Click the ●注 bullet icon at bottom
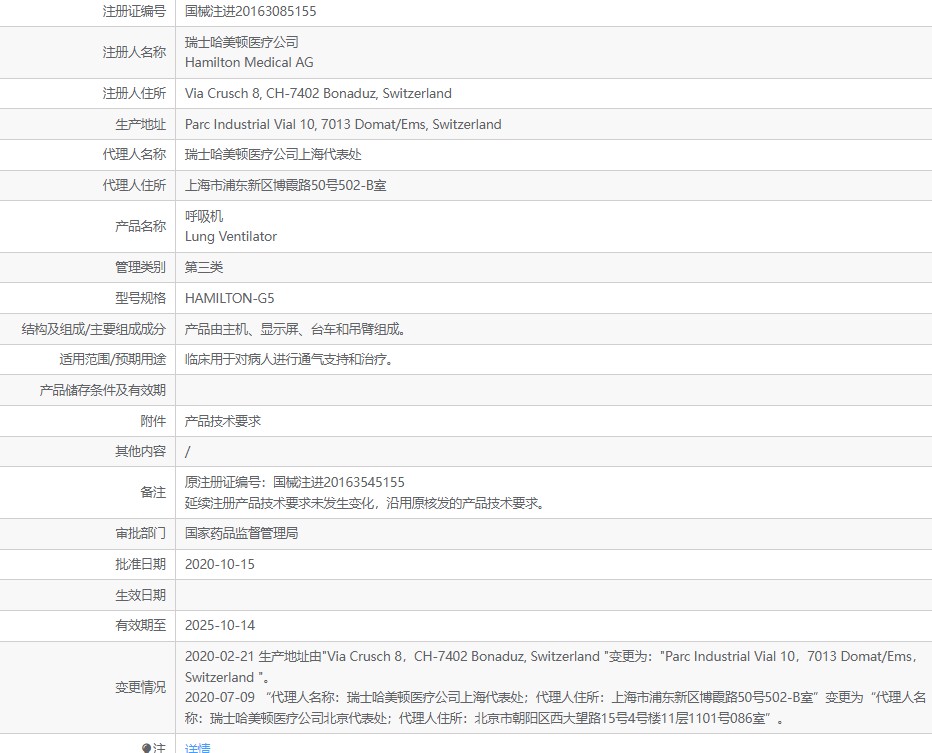The image size is (932, 753). [146, 748]
